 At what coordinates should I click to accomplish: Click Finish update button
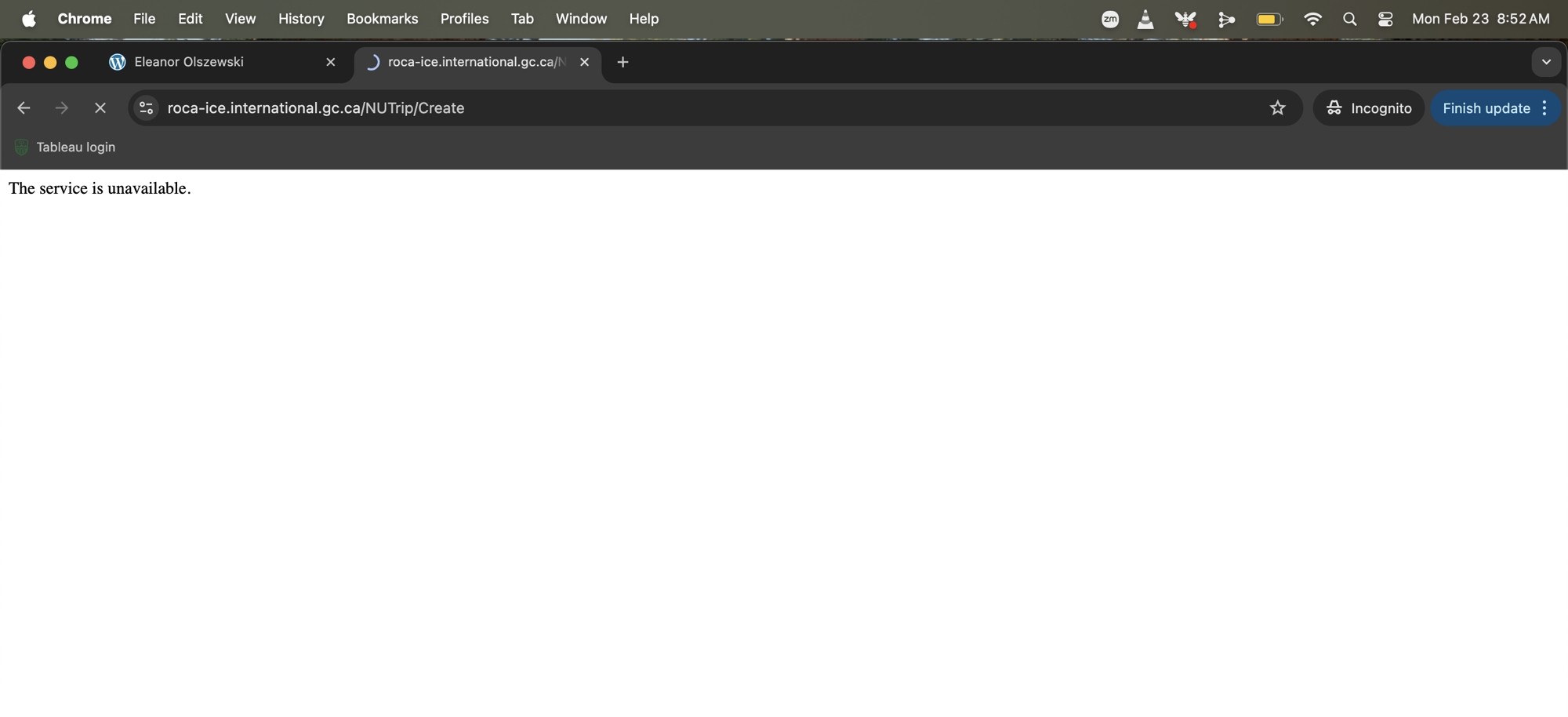coord(1486,108)
